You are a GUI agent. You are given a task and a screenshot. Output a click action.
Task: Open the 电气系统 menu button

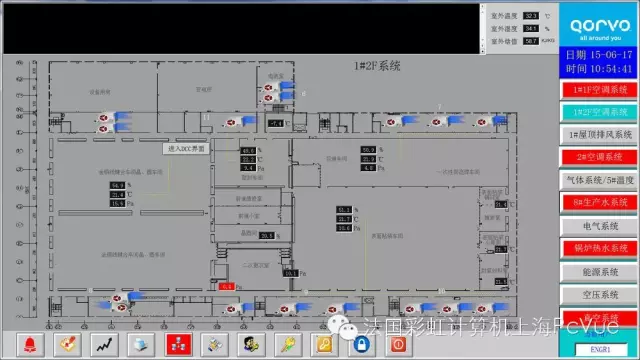point(600,226)
